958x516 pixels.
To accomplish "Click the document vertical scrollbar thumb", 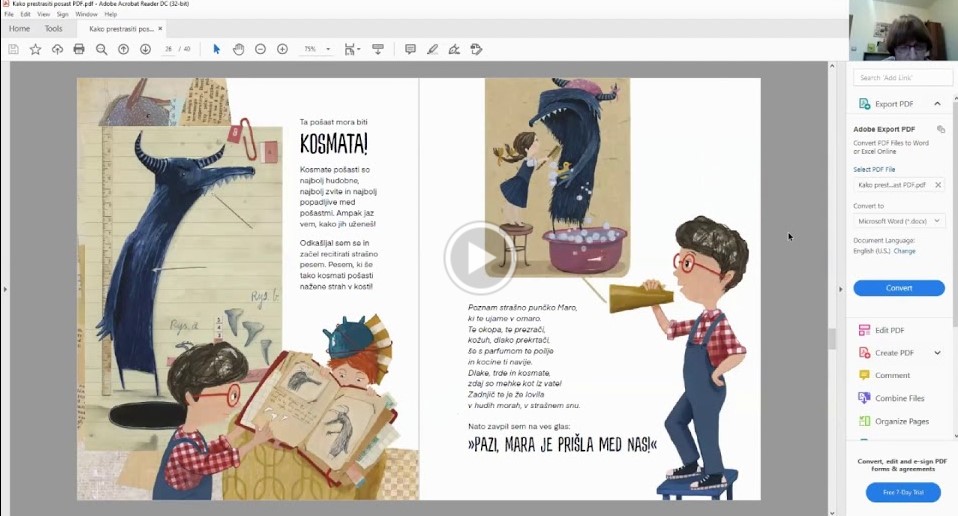I will [832, 338].
